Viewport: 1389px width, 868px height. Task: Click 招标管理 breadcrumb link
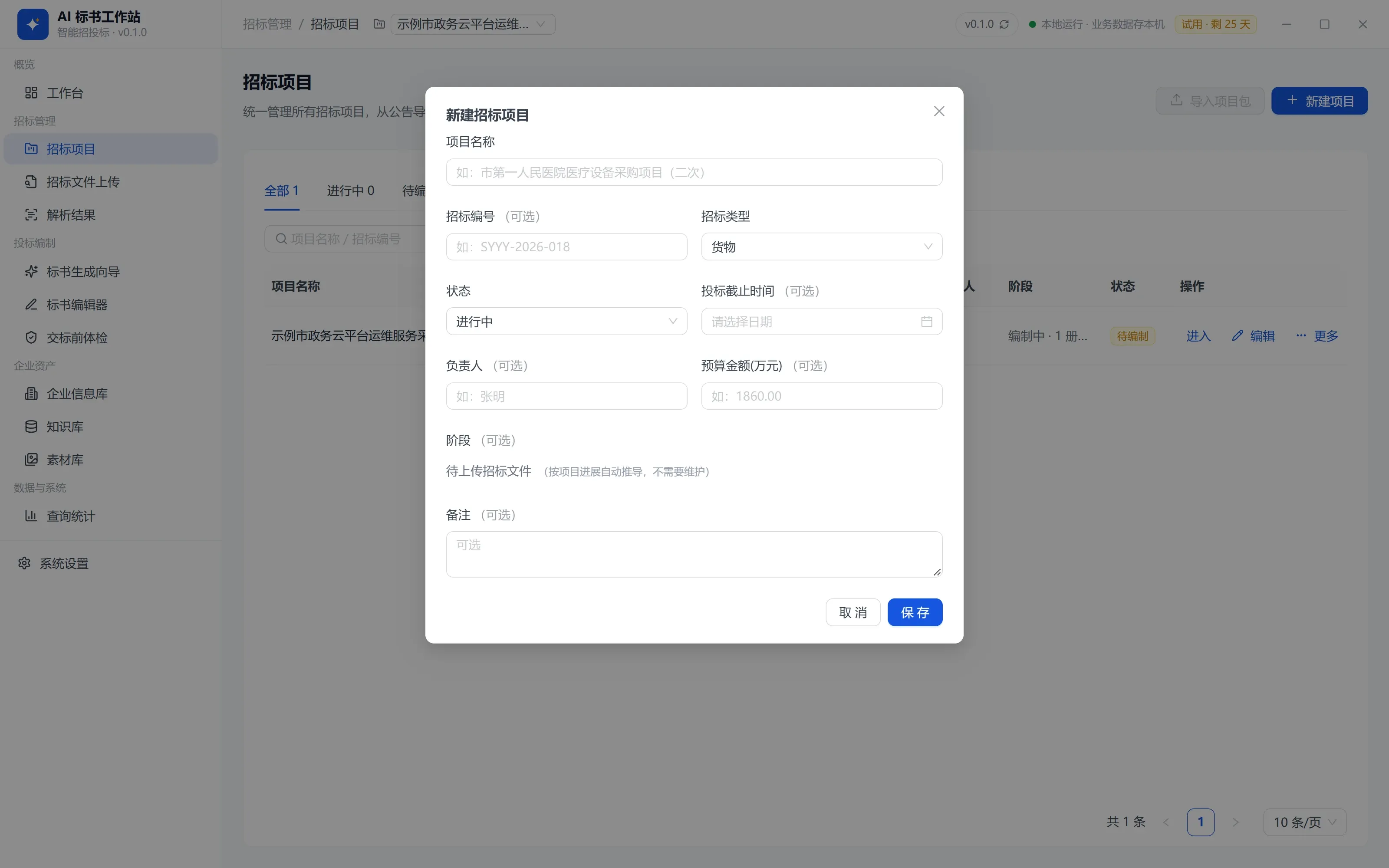coord(267,24)
